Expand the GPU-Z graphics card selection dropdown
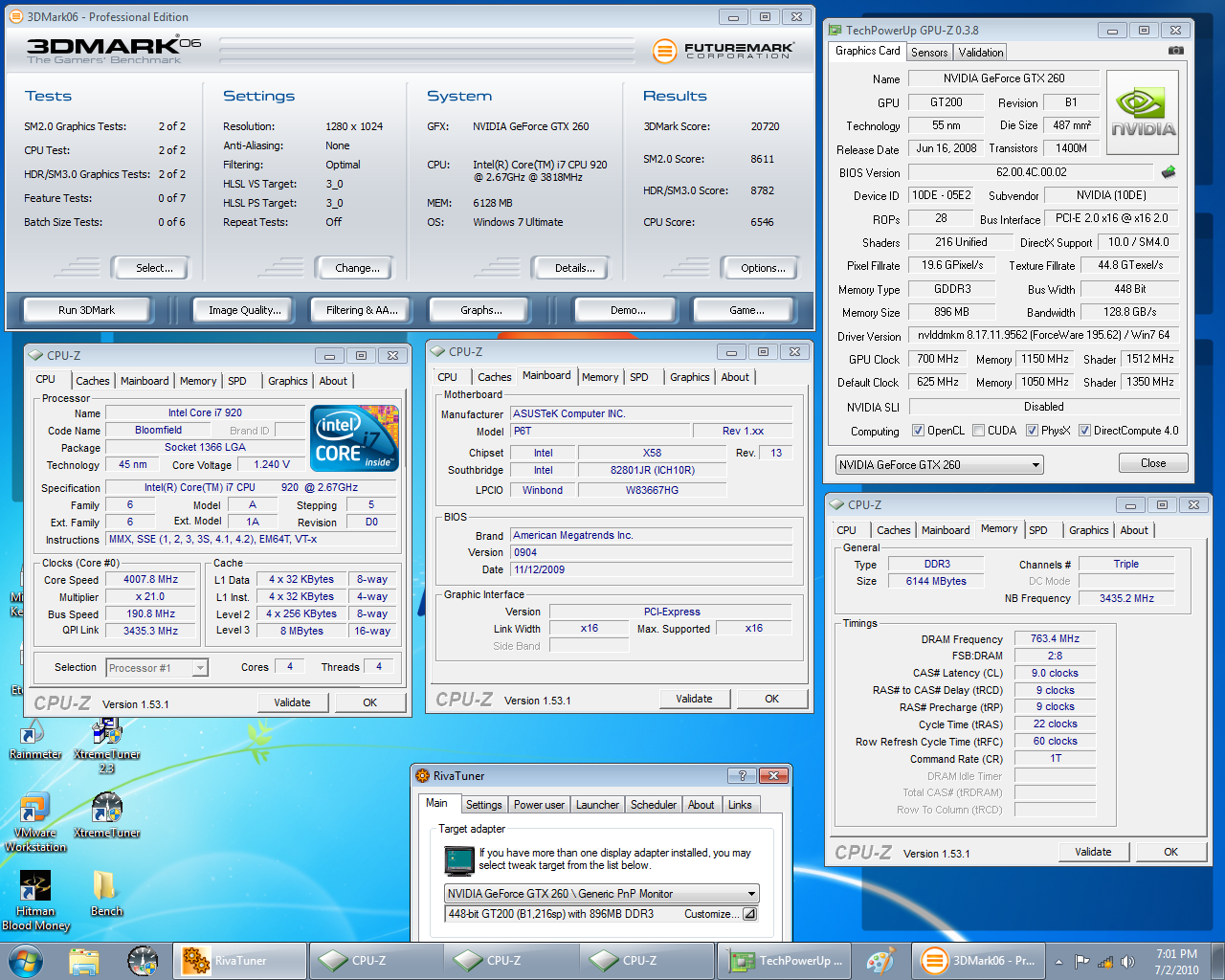The height and width of the screenshot is (980, 1225). point(1036,465)
